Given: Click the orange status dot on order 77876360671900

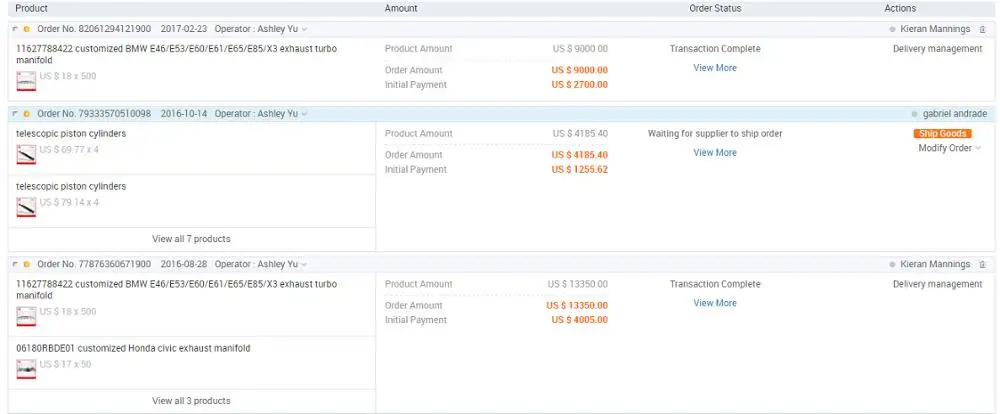Looking at the screenshot, I should tap(26, 264).
